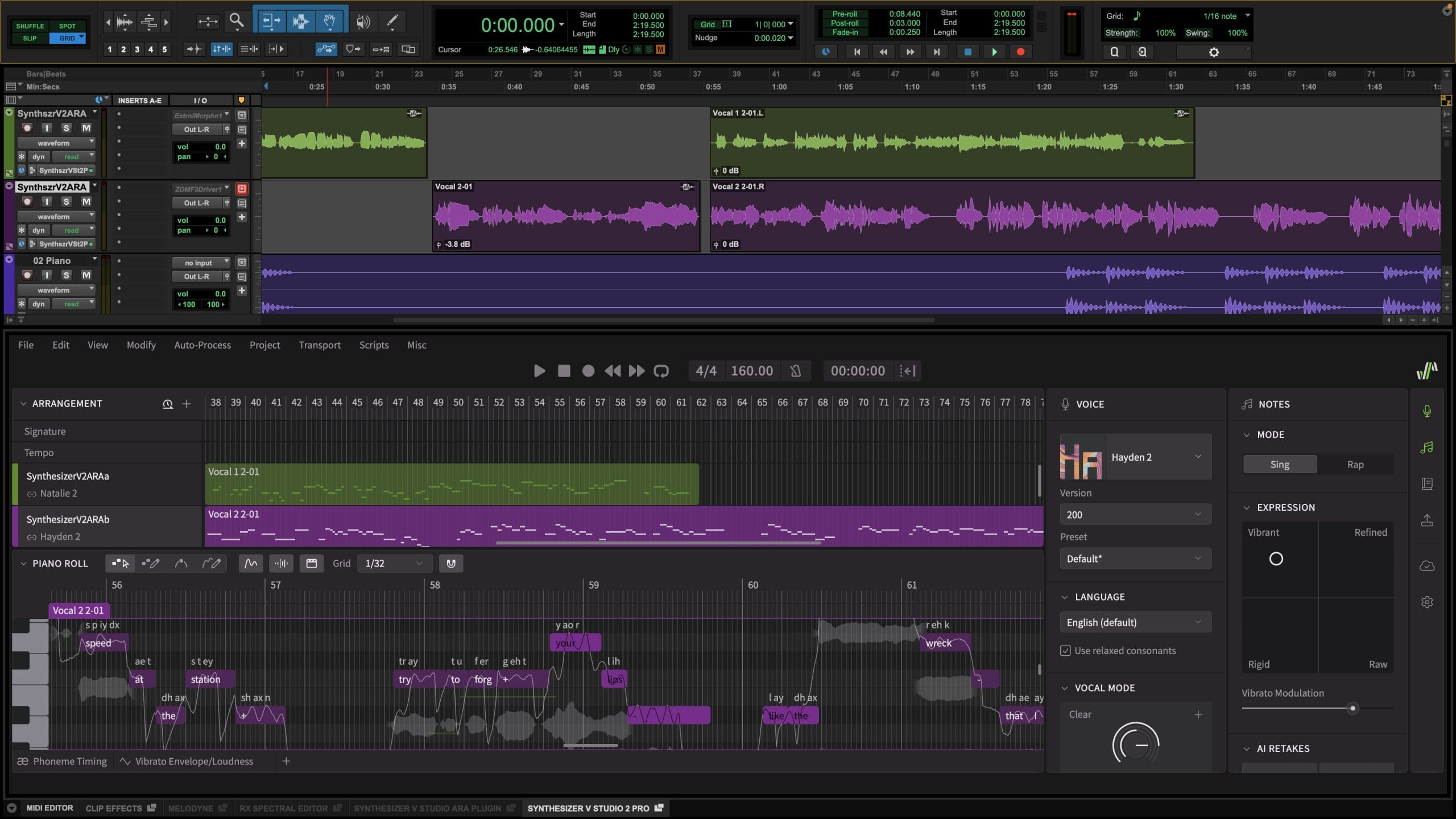Enable the snapping magnet in the piano roll
1456x819 pixels.
(451, 563)
